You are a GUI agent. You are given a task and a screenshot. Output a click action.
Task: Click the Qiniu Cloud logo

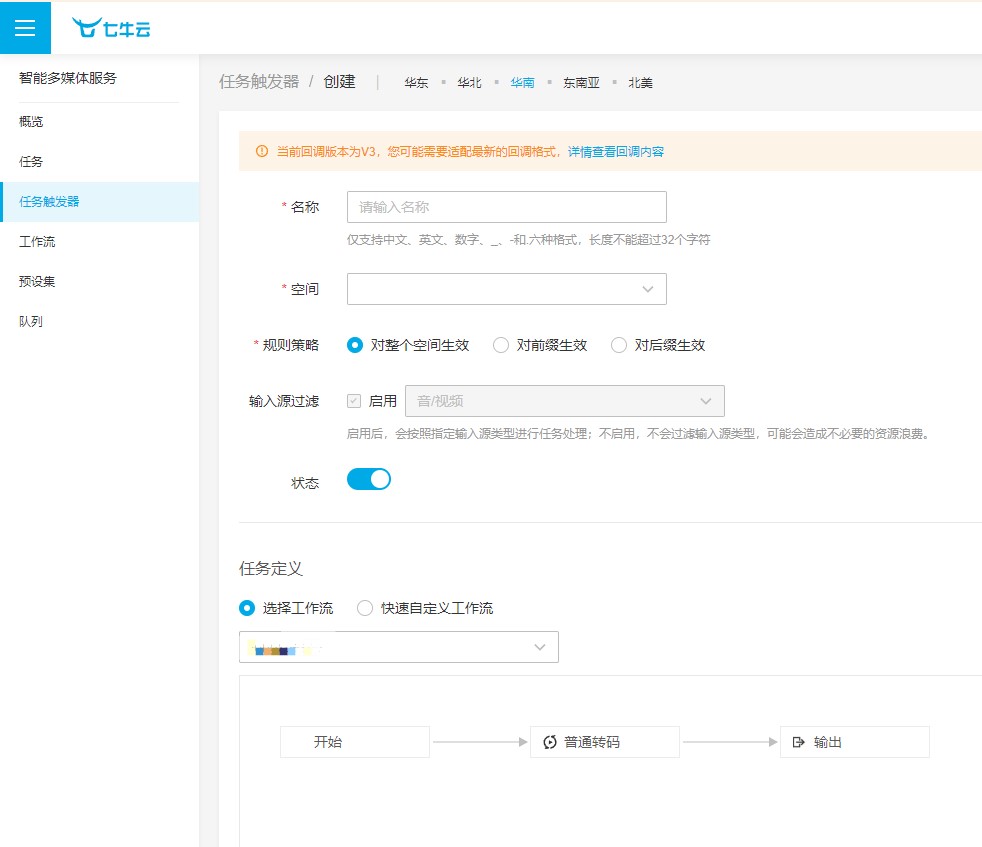111,28
